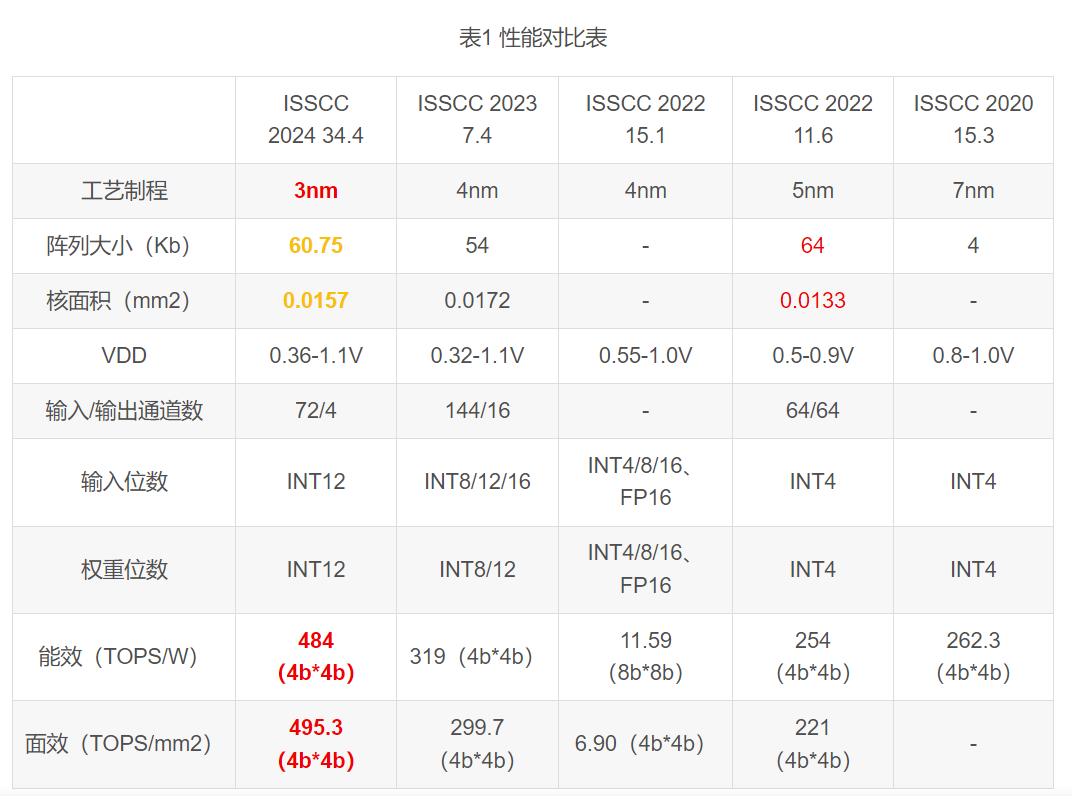Select the 0.5-0.9V cell

pyautogui.click(x=813, y=356)
